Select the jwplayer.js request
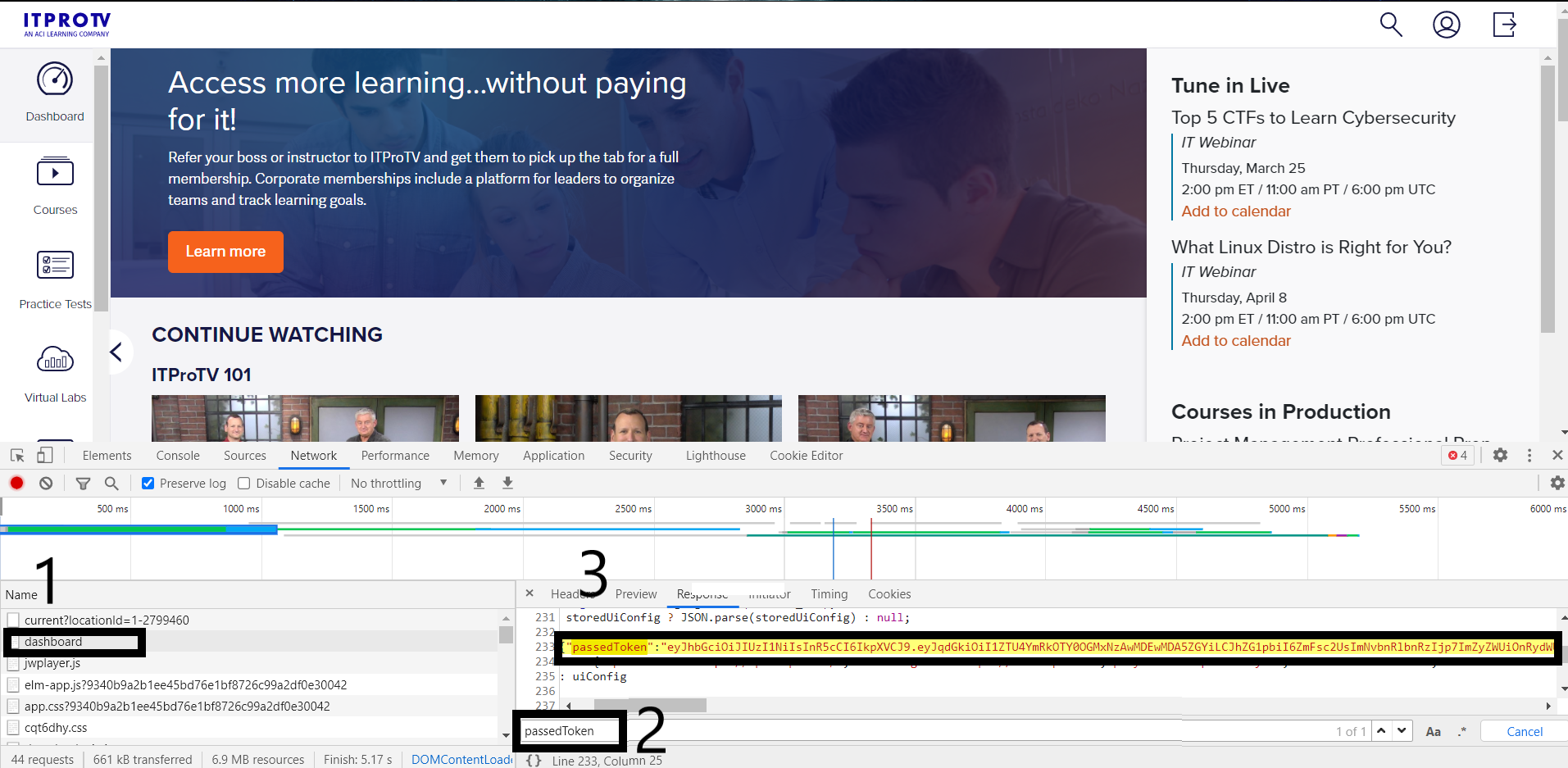Screen dimensions: 1568x768 click(x=248, y=663)
